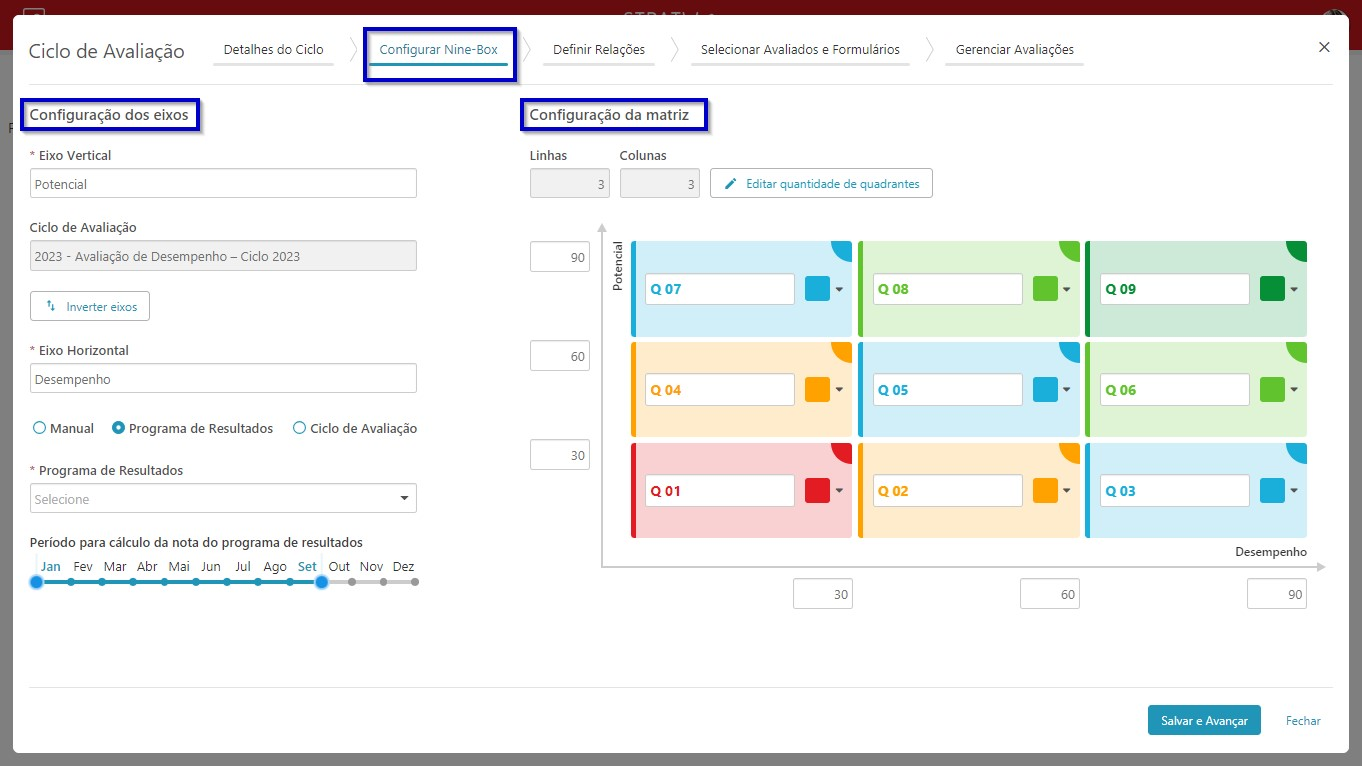Click the dark green swatch of Q 09
The height and width of the screenshot is (766, 1362).
[1272, 289]
